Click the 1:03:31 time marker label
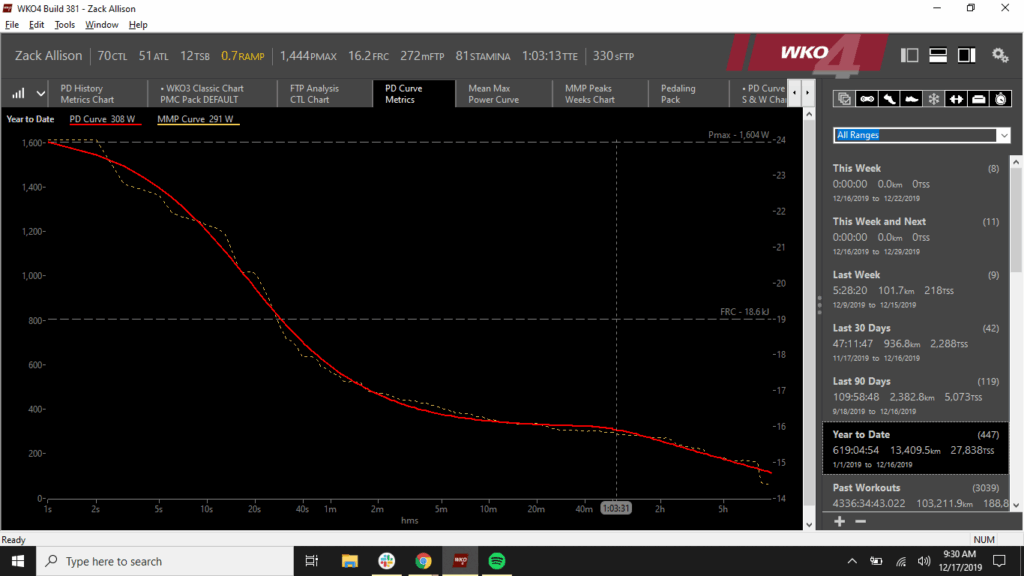 tap(616, 508)
